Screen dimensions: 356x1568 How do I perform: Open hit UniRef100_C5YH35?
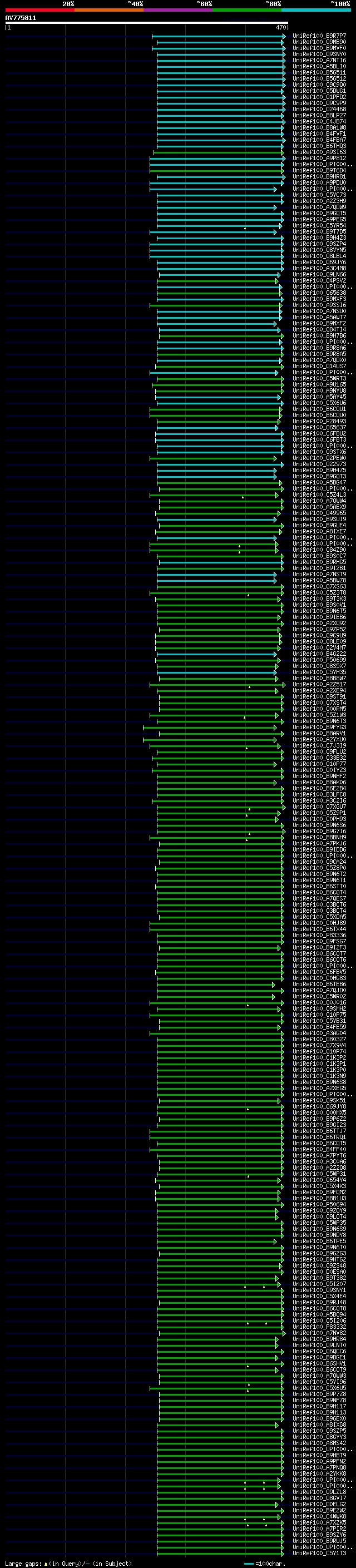click(319, 672)
